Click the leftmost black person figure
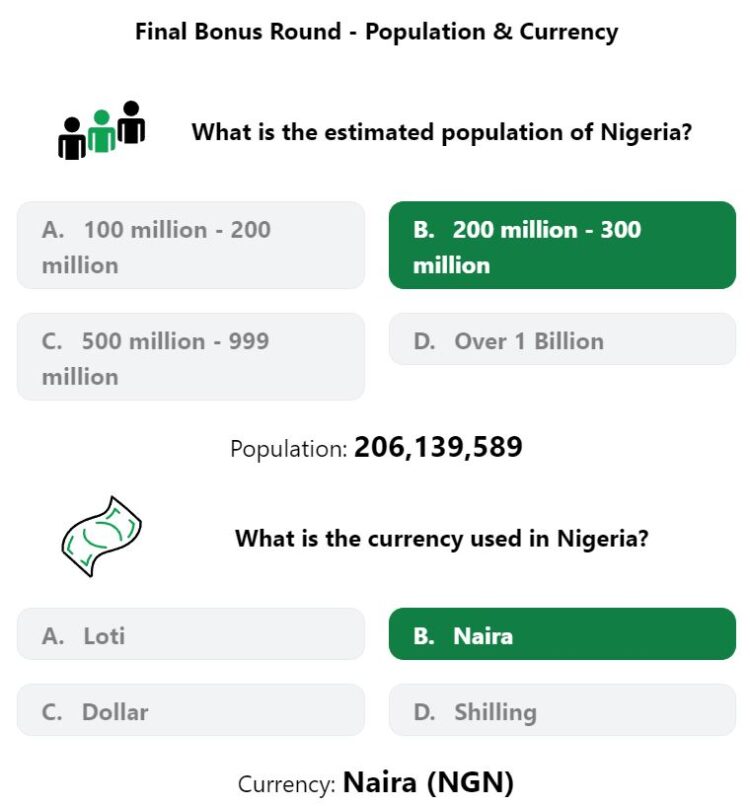Image resolution: width=750 pixels, height=806 pixels. point(72,138)
